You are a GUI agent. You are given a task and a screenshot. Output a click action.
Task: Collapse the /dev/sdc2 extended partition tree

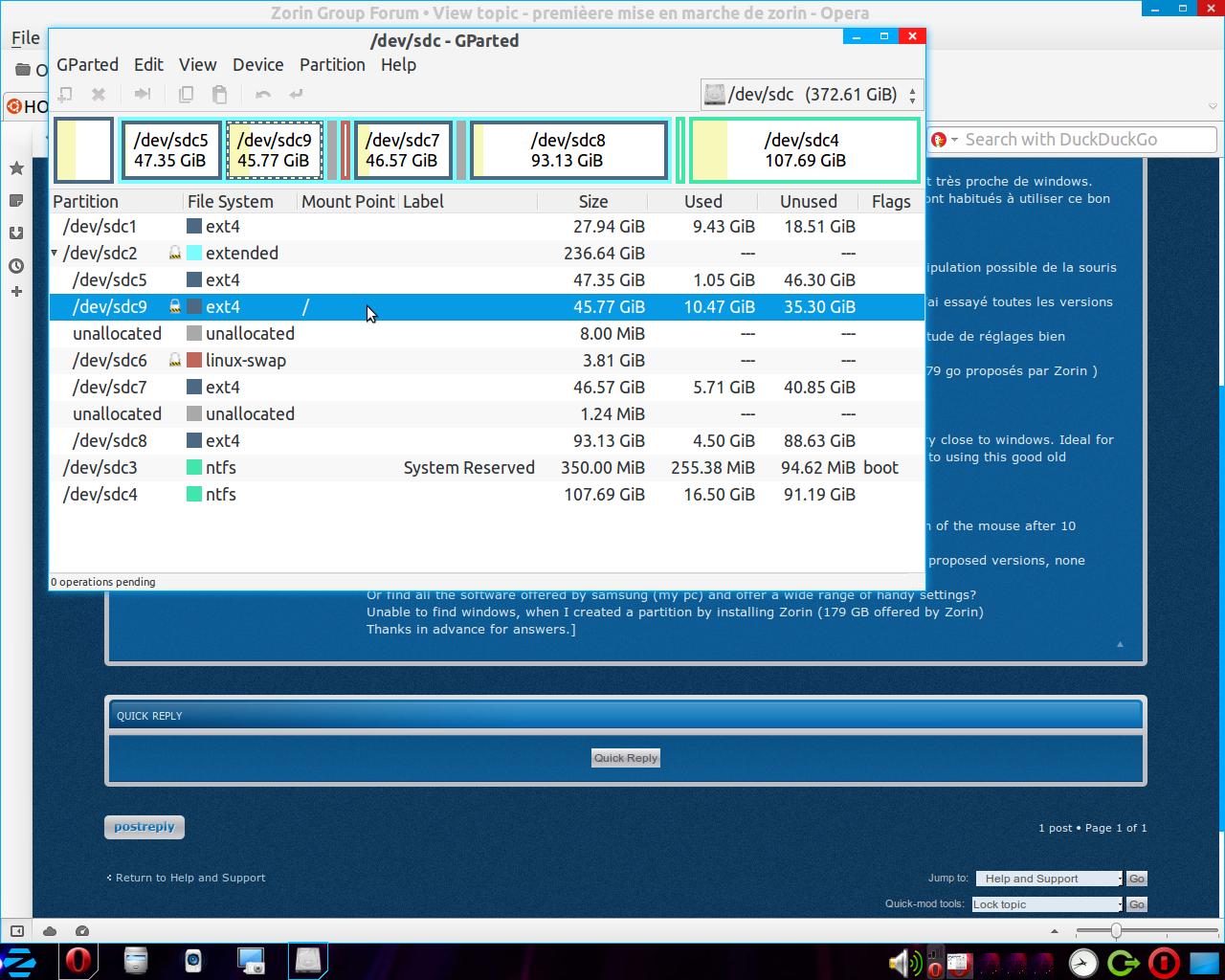[x=55, y=254]
